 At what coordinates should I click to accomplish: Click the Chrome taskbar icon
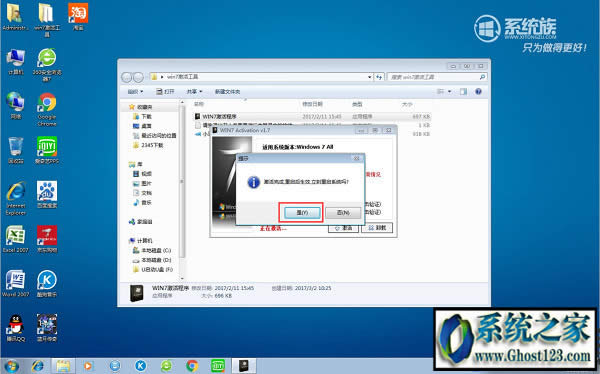(192, 366)
